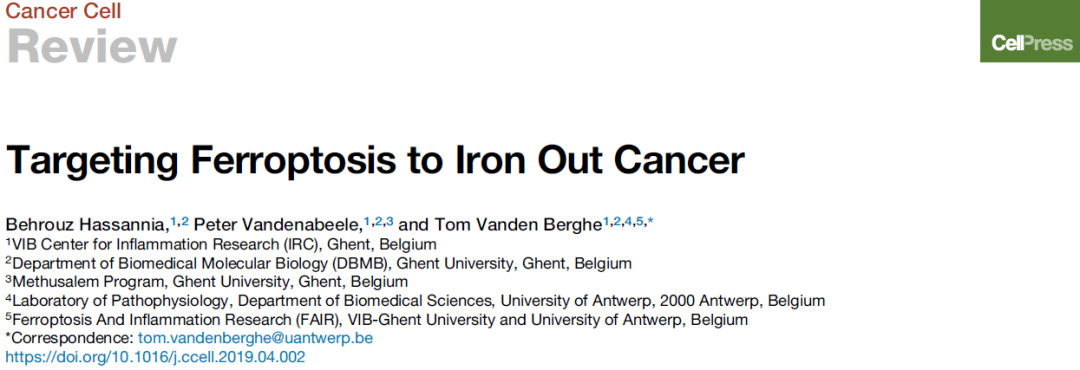
Task: Open affiliation superscript 5 after Vanden Berghe
Action: (x=639, y=221)
